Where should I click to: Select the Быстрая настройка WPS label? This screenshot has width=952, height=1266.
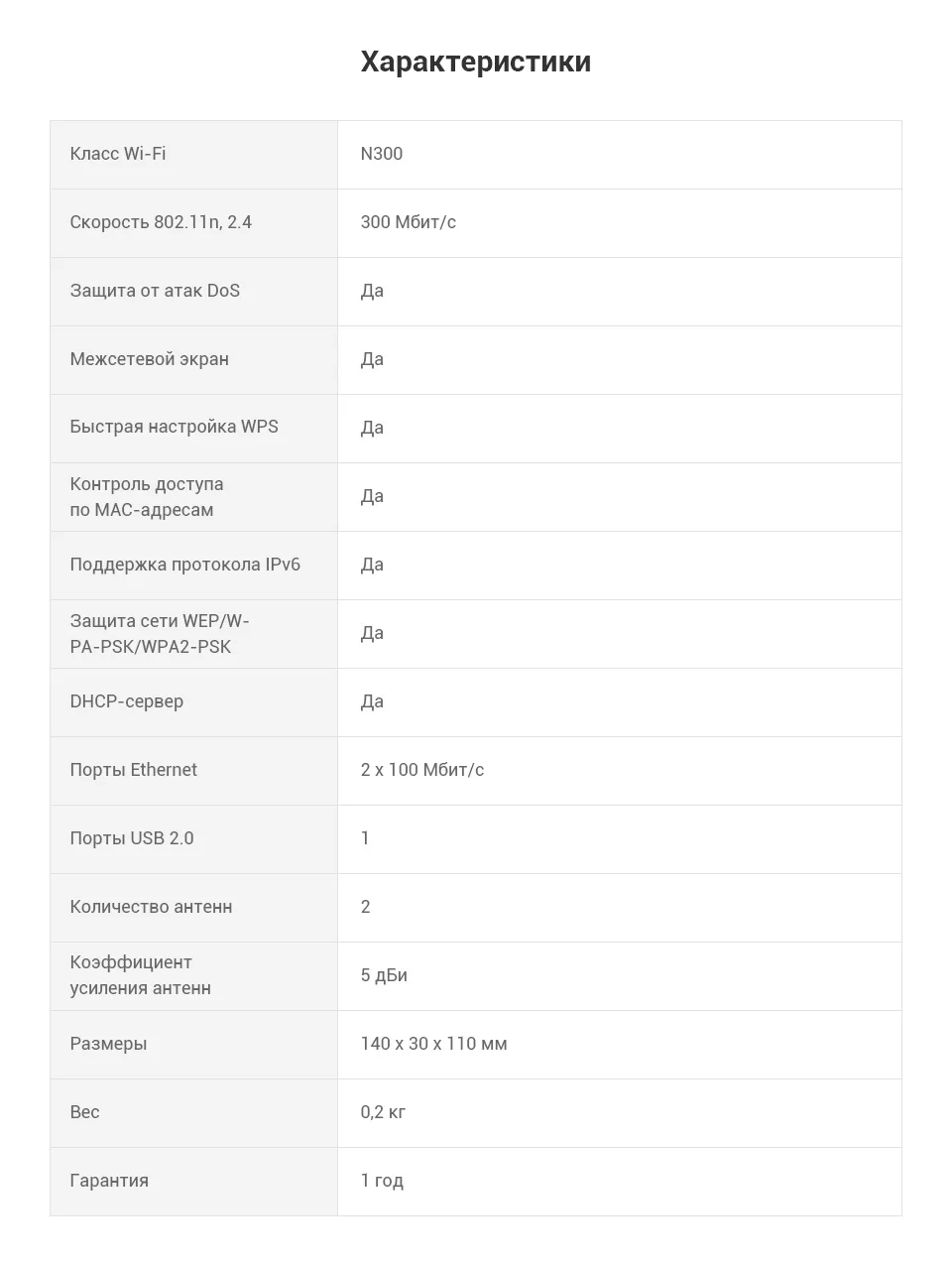(x=174, y=427)
